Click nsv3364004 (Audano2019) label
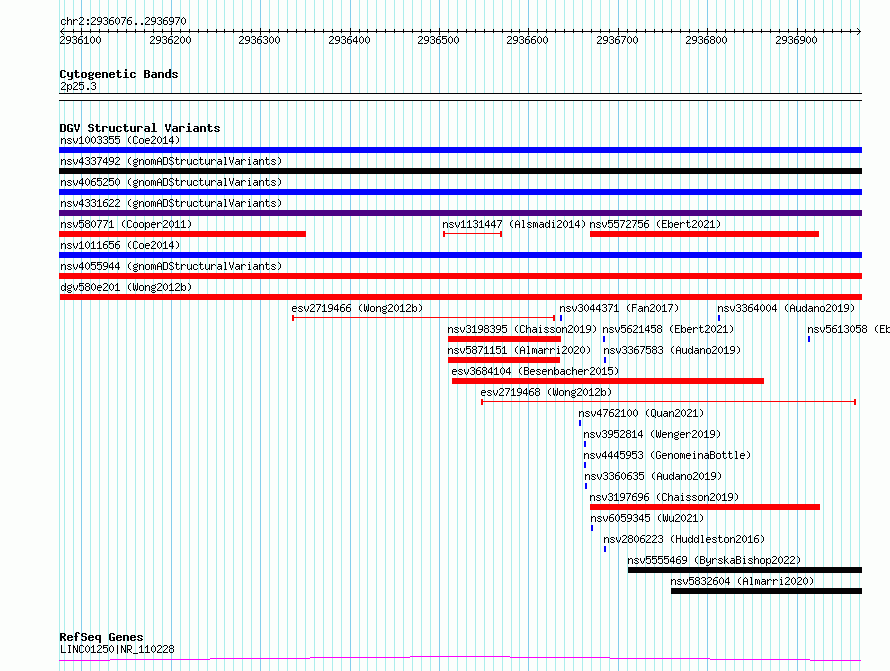The width and height of the screenshot is (890, 671). pos(786,308)
